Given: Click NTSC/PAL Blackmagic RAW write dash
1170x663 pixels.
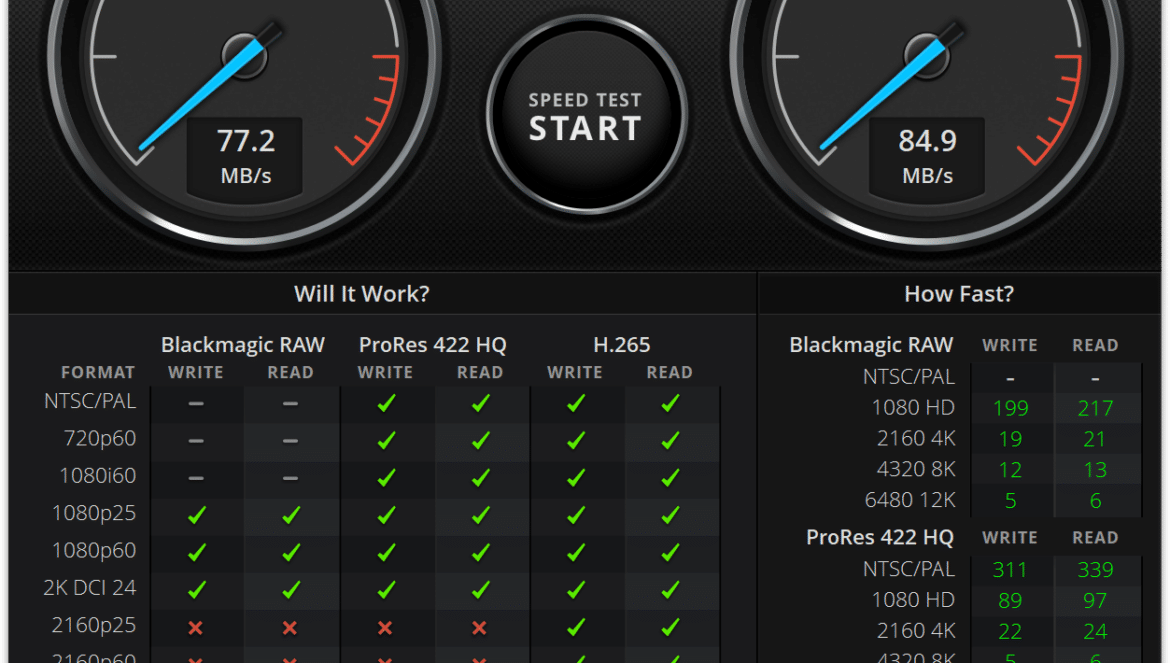Looking at the screenshot, I should coord(195,403).
